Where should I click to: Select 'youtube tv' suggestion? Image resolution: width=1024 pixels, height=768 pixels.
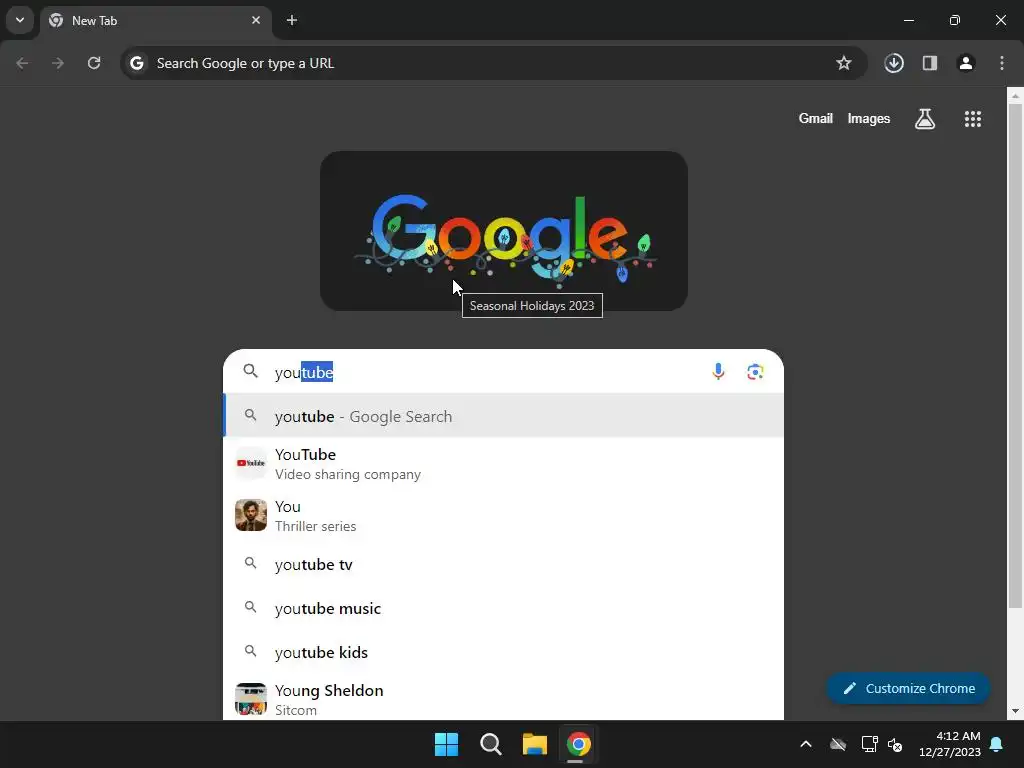tap(504, 564)
